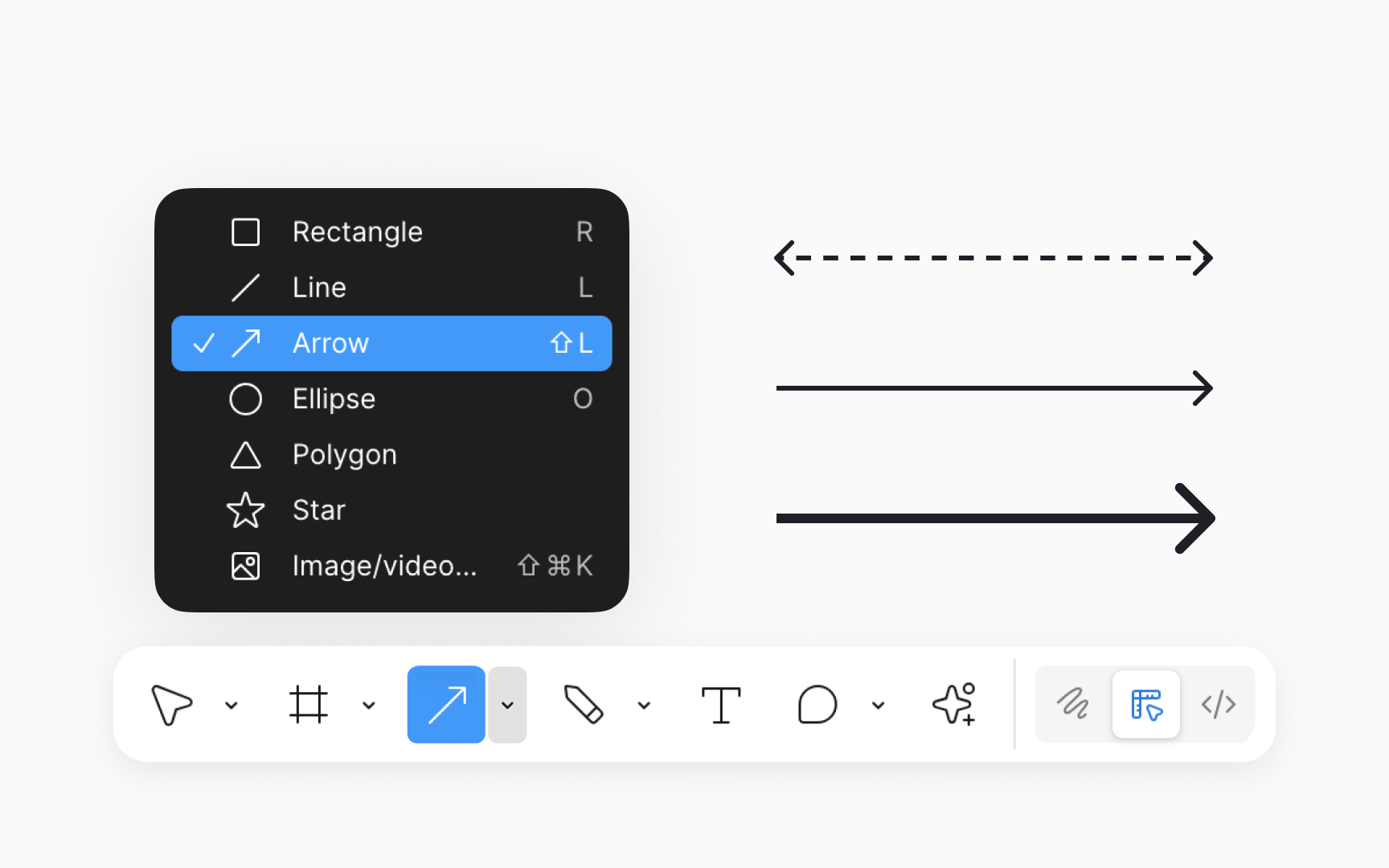Viewport: 1389px width, 868px height.
Task: Choose Ellipse from the shape menu
Action: pos(391,399)
